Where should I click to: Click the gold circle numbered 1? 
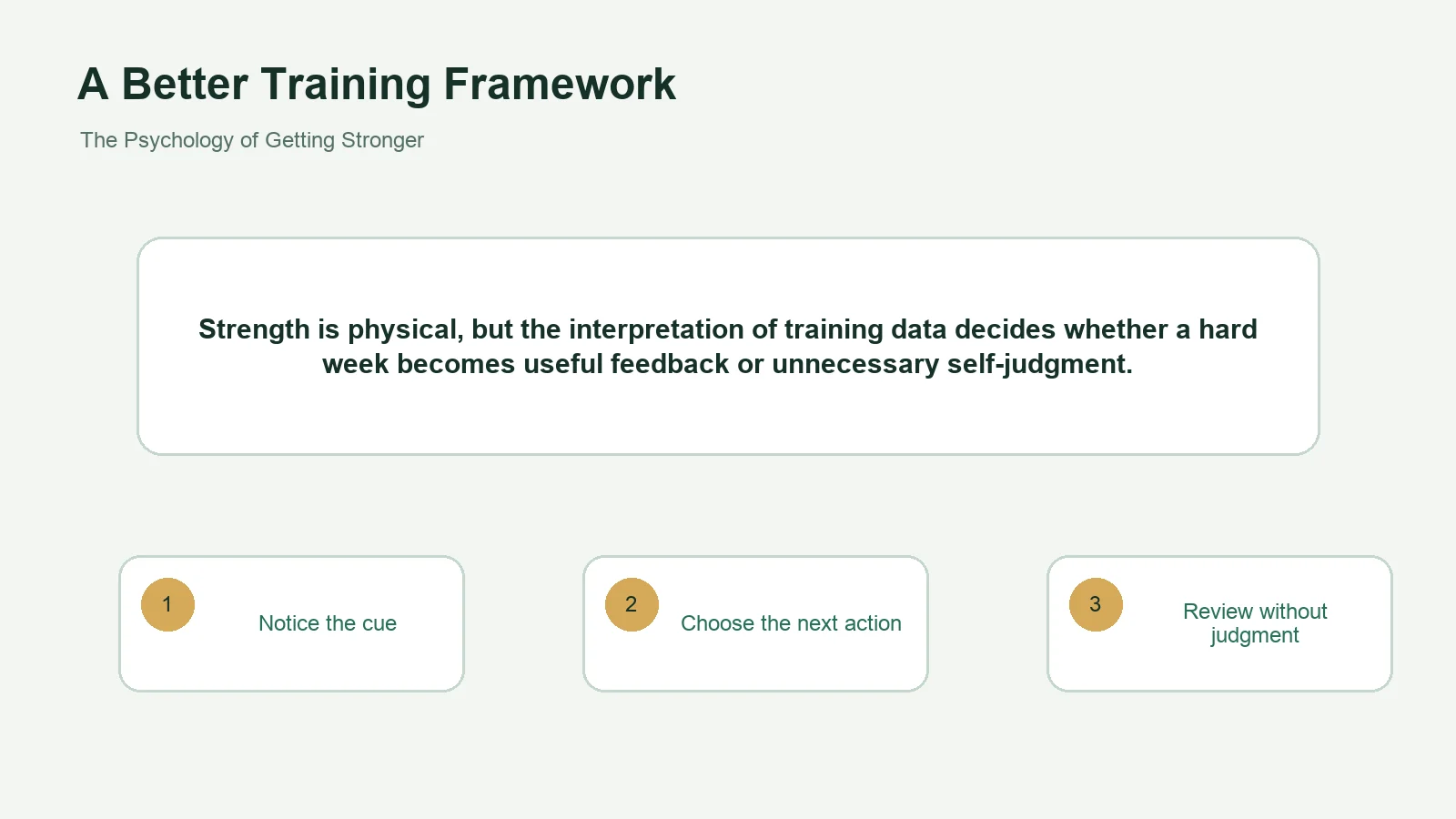click(x=167, y=604)
